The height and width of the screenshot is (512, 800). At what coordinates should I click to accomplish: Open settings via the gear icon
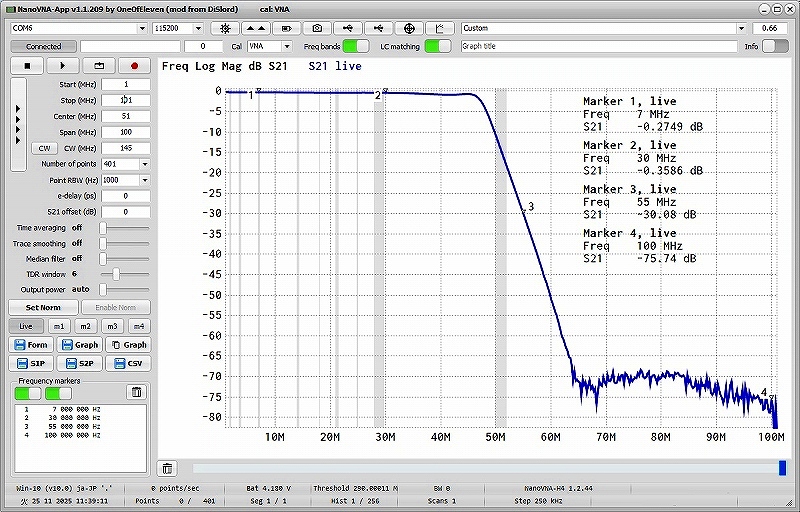(x=225, y=29)
